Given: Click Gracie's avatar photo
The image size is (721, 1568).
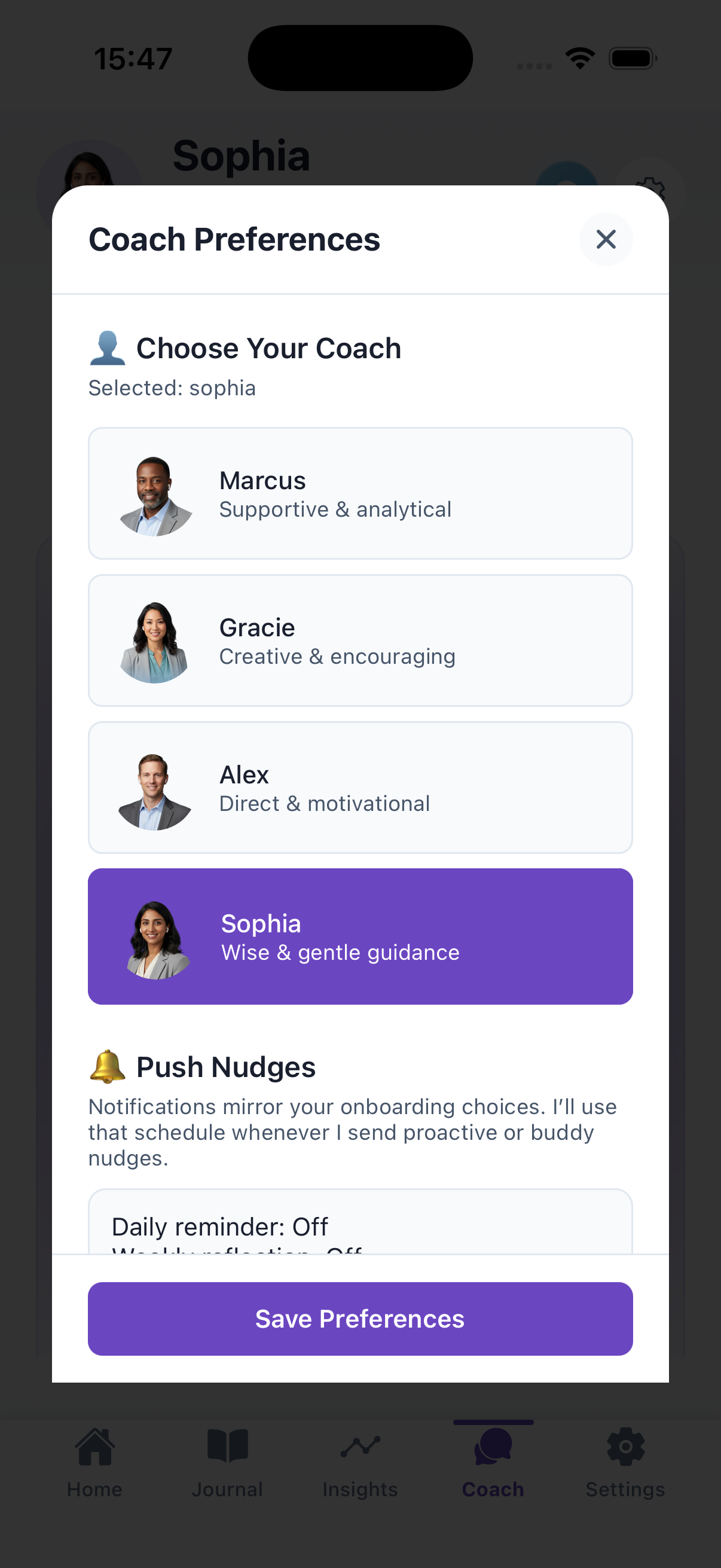Looking at the screenshot, I should pyautogui.click(x=155, y=642).
